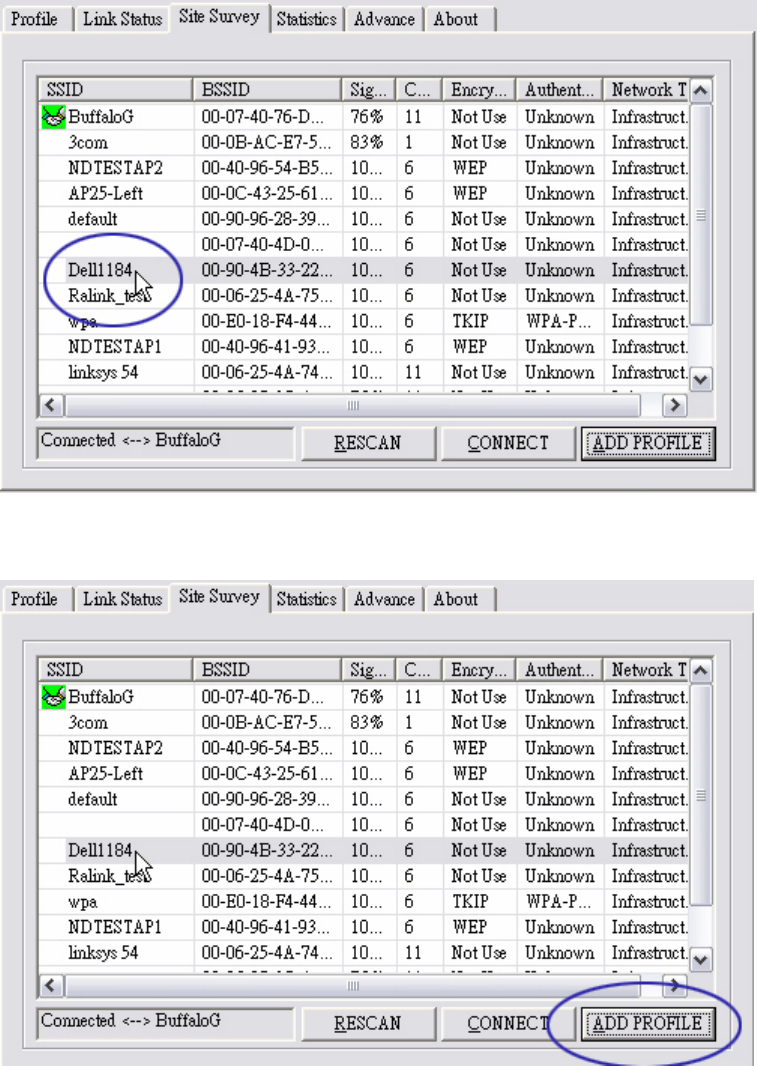
Task: Click BSSID 00-90-4B-33-22... in bottom window
Action: 267,850
